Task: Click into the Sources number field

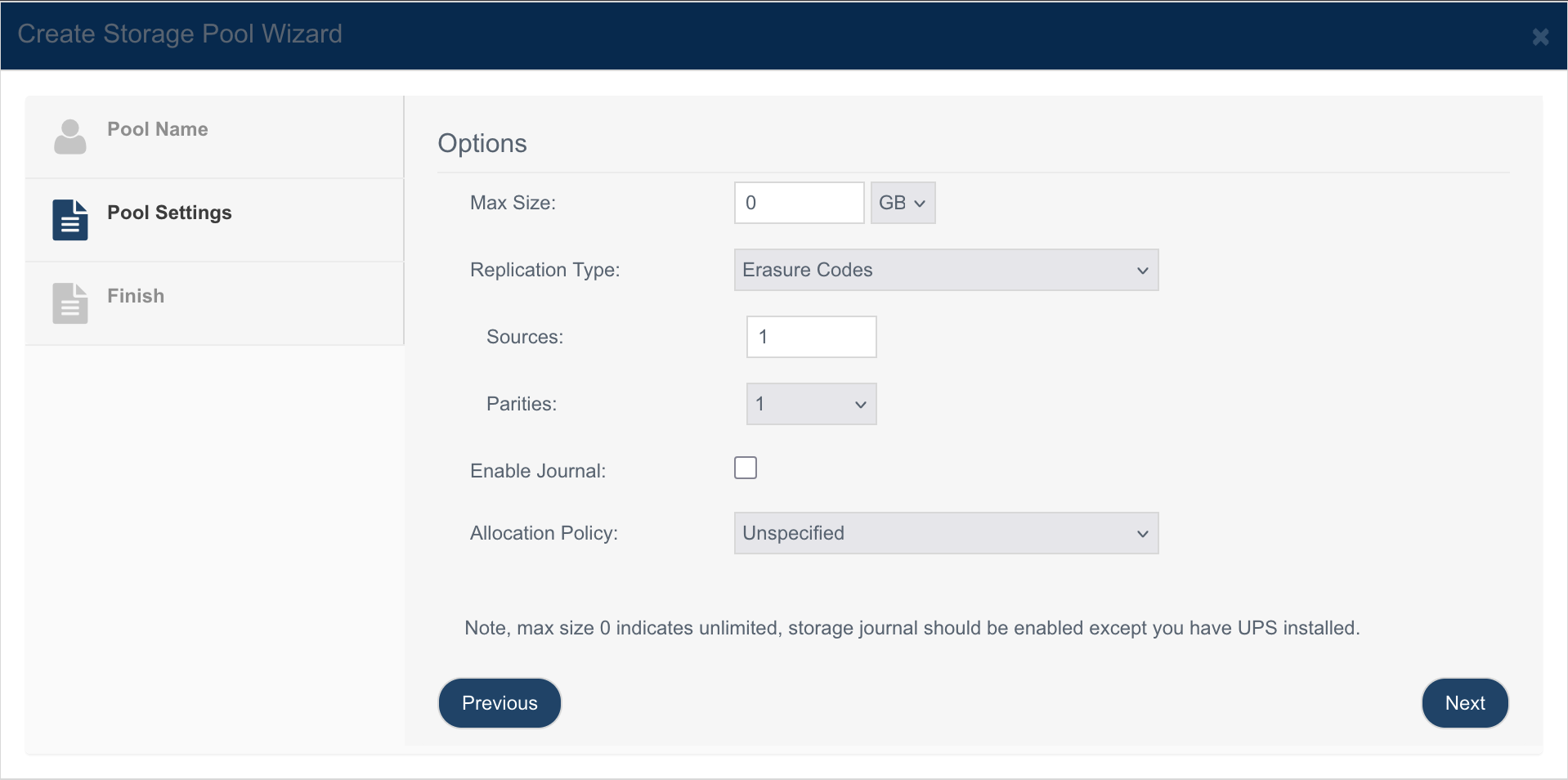Action: pos(811,337)
